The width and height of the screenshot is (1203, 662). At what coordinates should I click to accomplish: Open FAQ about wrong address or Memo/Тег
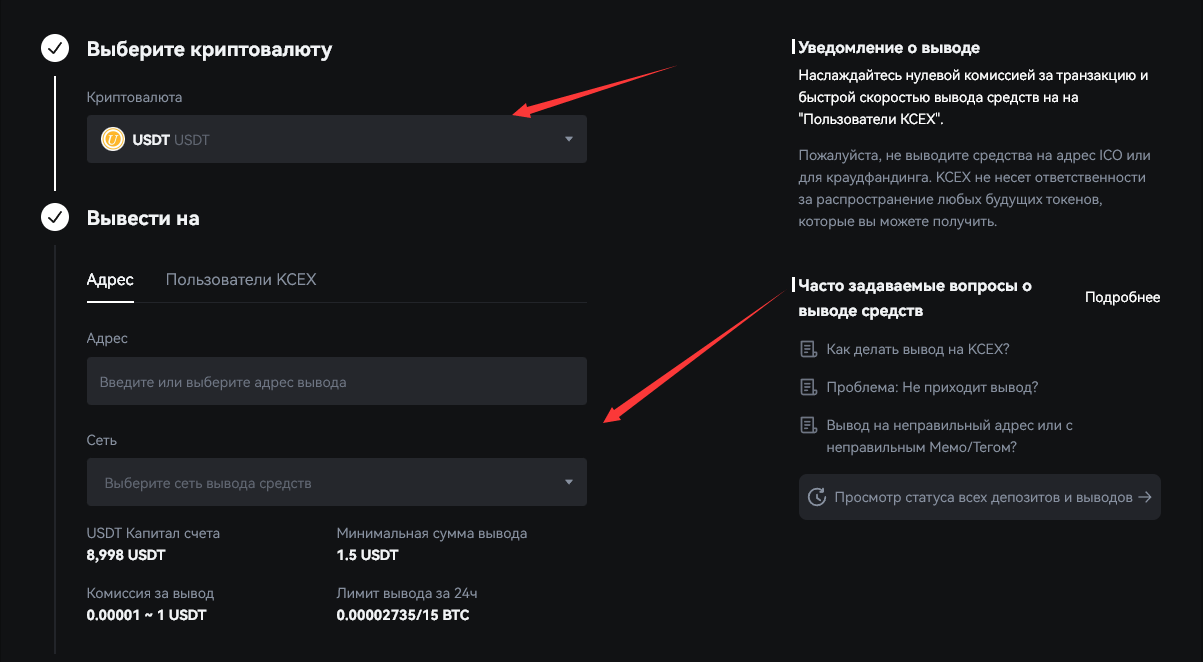click(x=948, y=436)
